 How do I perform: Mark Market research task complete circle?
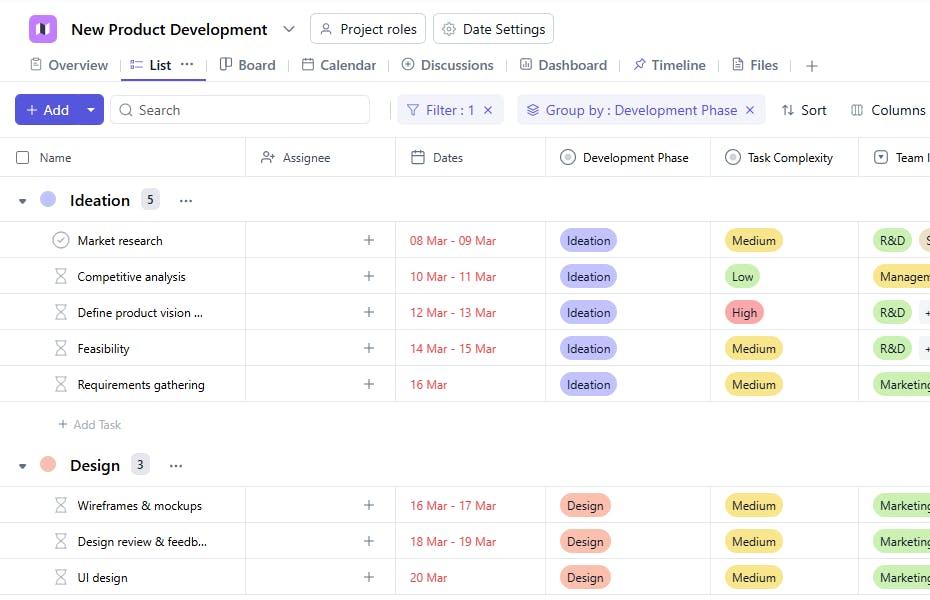[61, 241]
